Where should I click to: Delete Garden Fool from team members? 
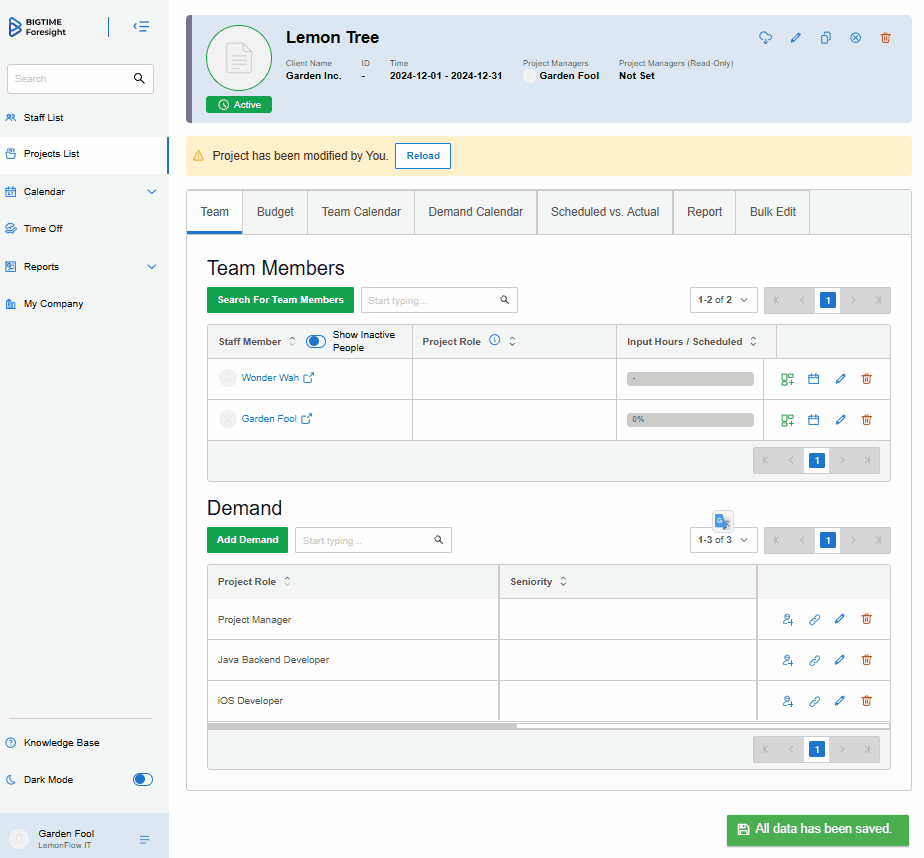point(866,420)
